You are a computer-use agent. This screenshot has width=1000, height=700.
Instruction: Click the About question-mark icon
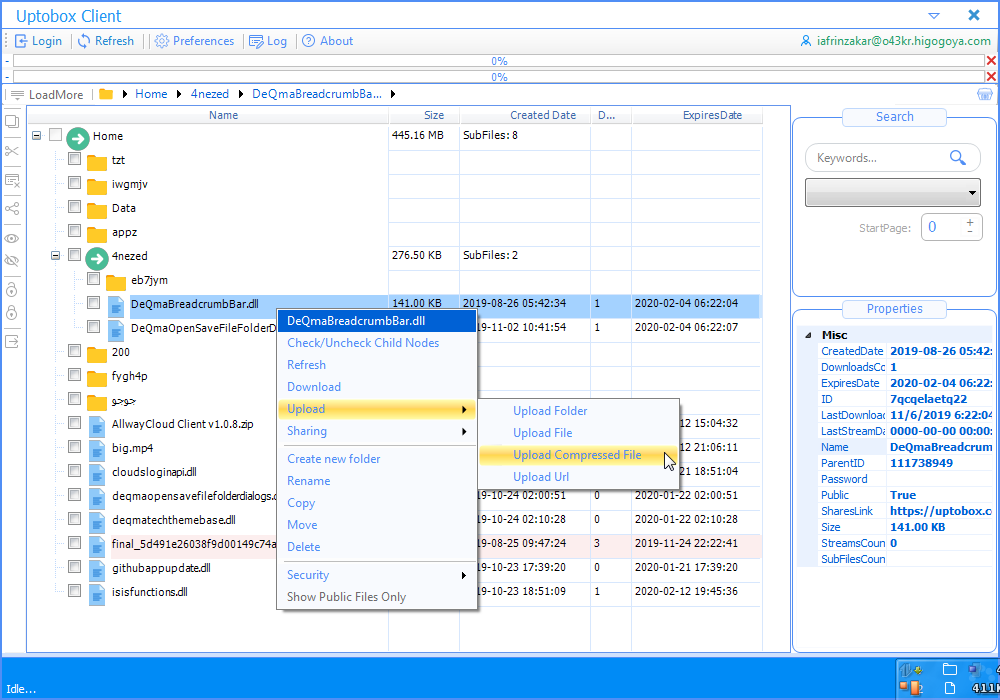click(309, 41)
